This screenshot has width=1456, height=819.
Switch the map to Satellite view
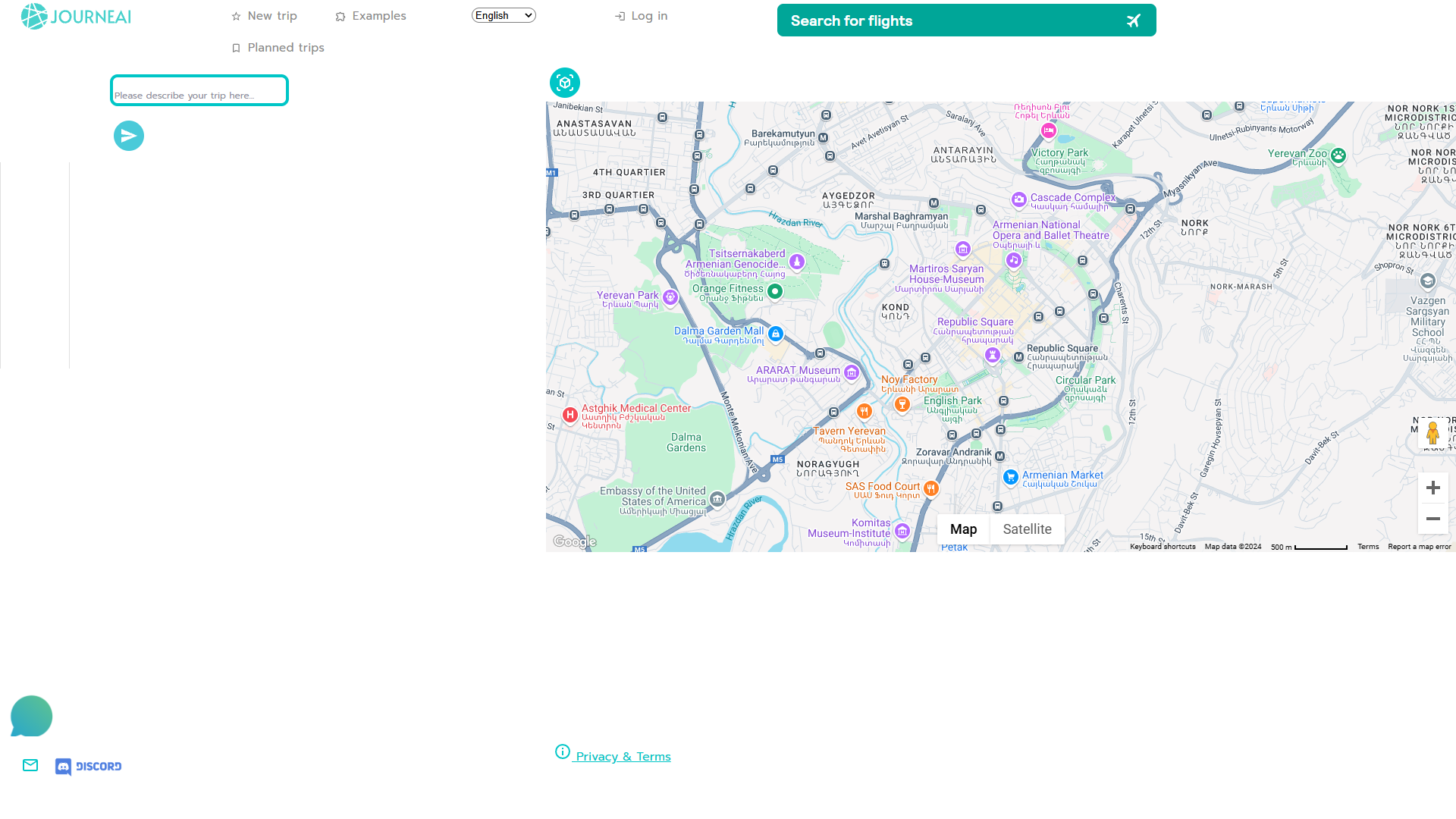tap(1027, 529)
